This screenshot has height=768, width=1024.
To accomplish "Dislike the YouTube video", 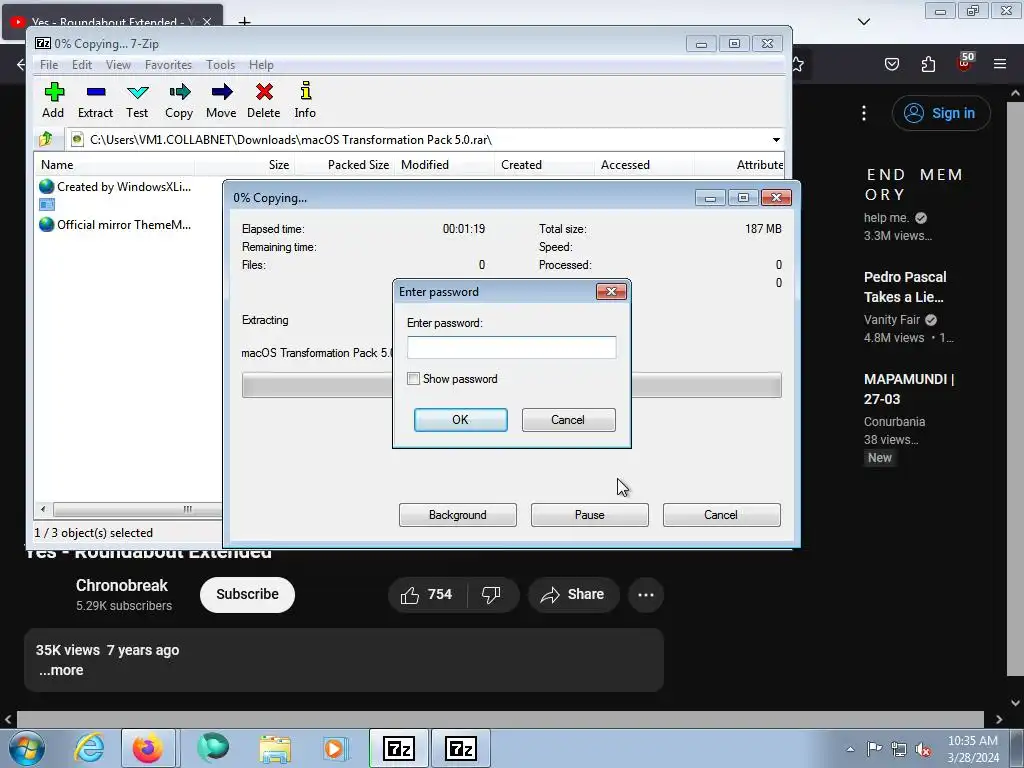I will 491,594.
